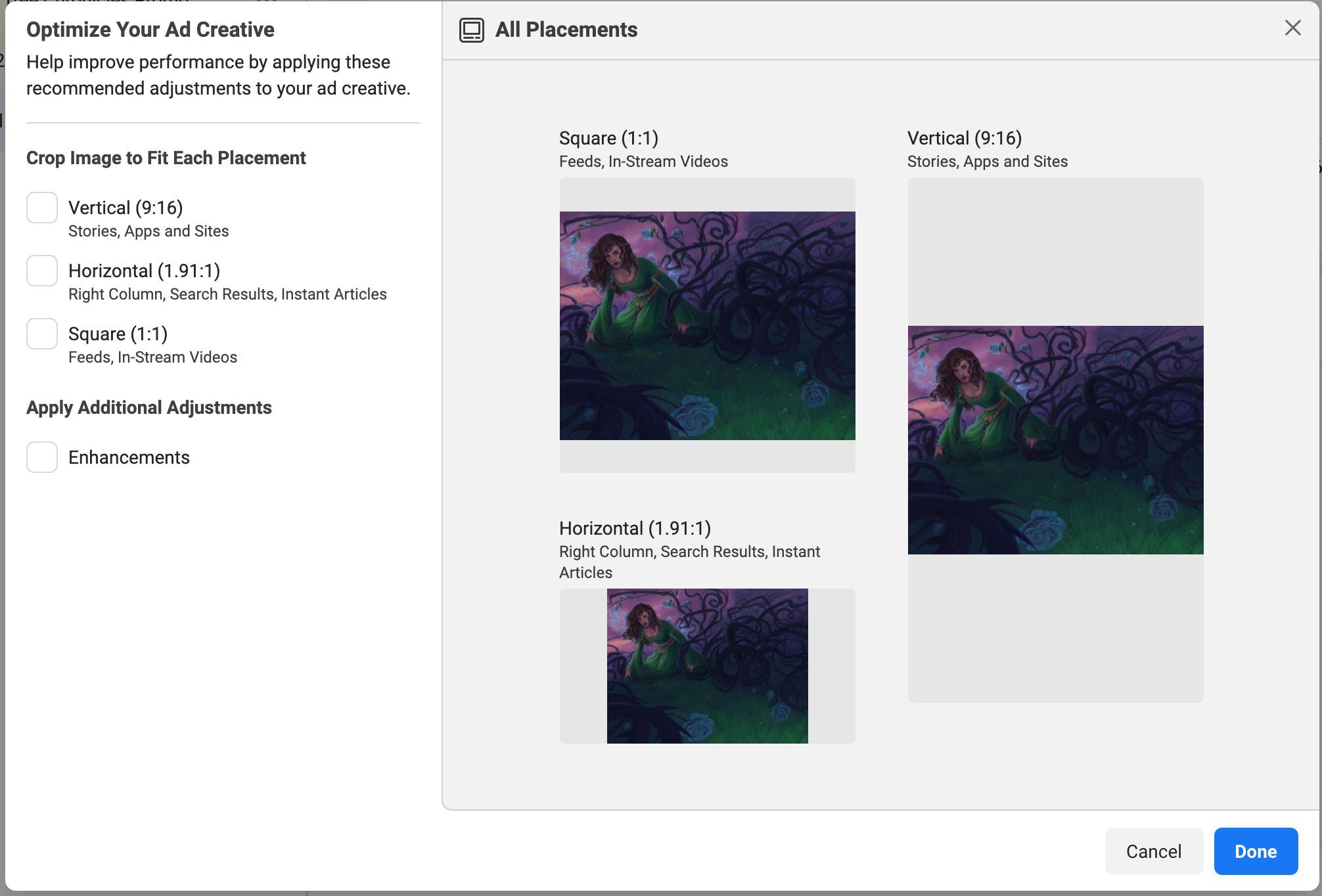1322x896 pixels.
Task: Close the optimize creative dialog
Action: pyautogui.click(x=1292, y=28)
